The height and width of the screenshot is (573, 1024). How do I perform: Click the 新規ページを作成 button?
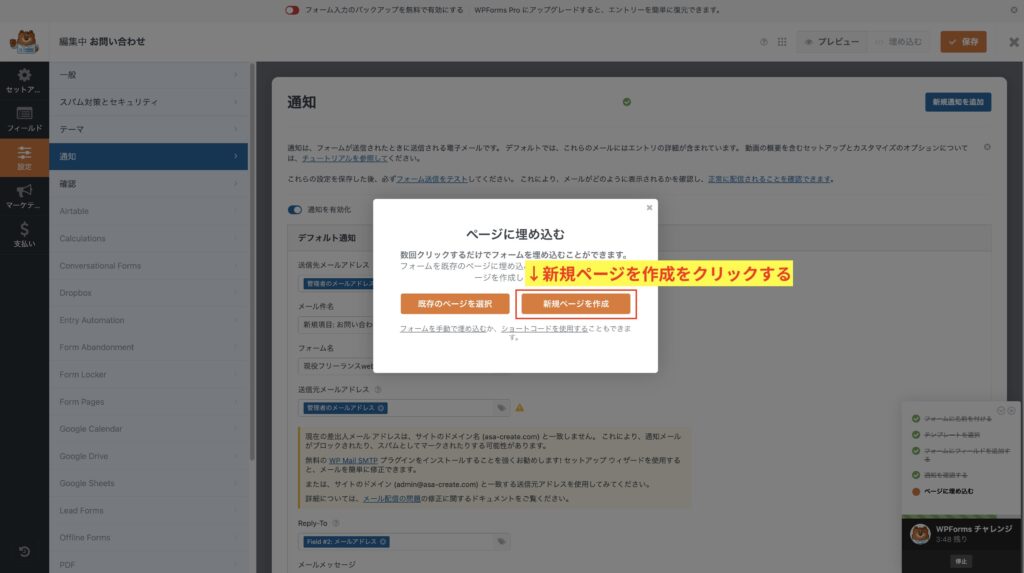(x=575, y=303)
